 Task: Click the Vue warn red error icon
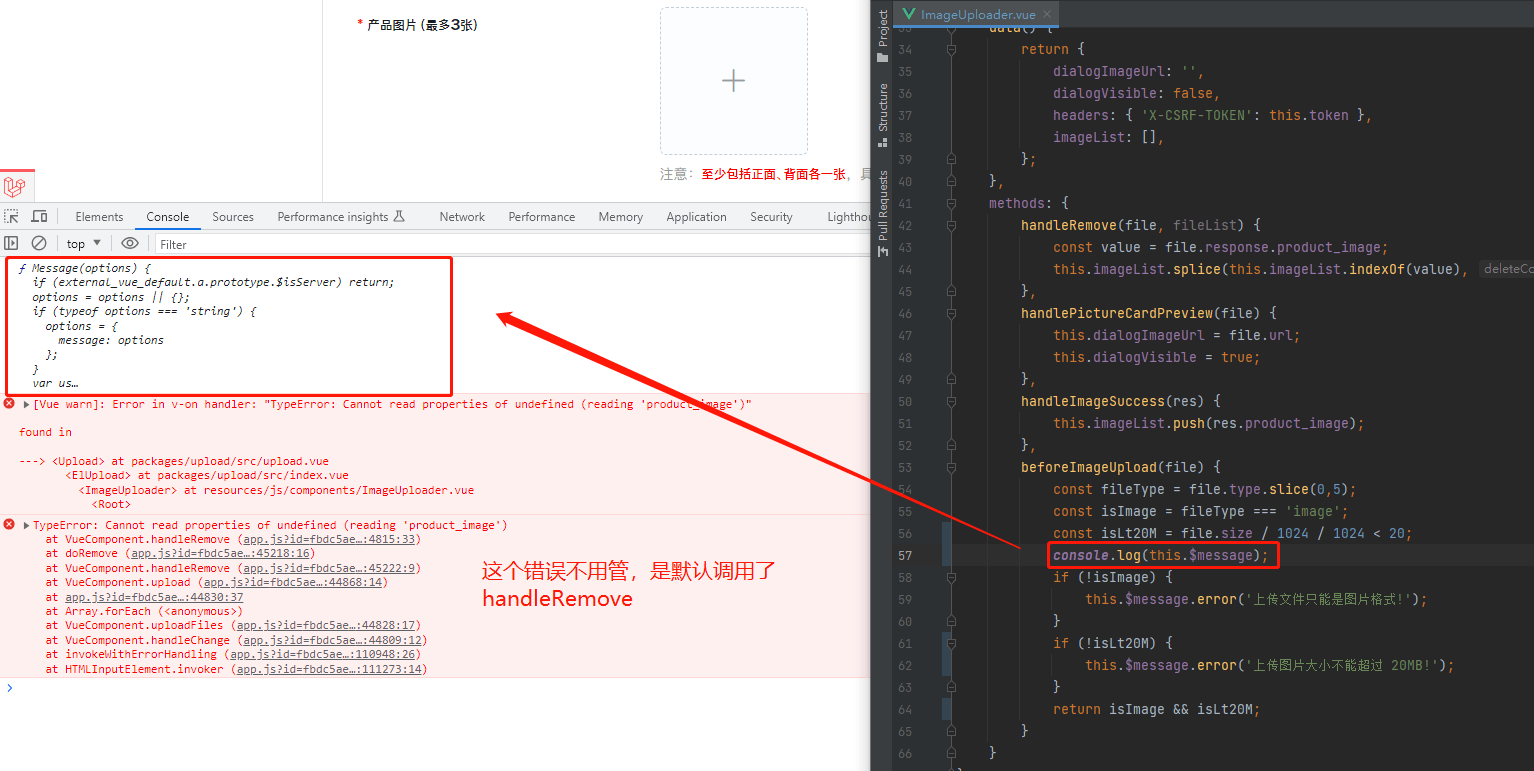click(9, 404)
